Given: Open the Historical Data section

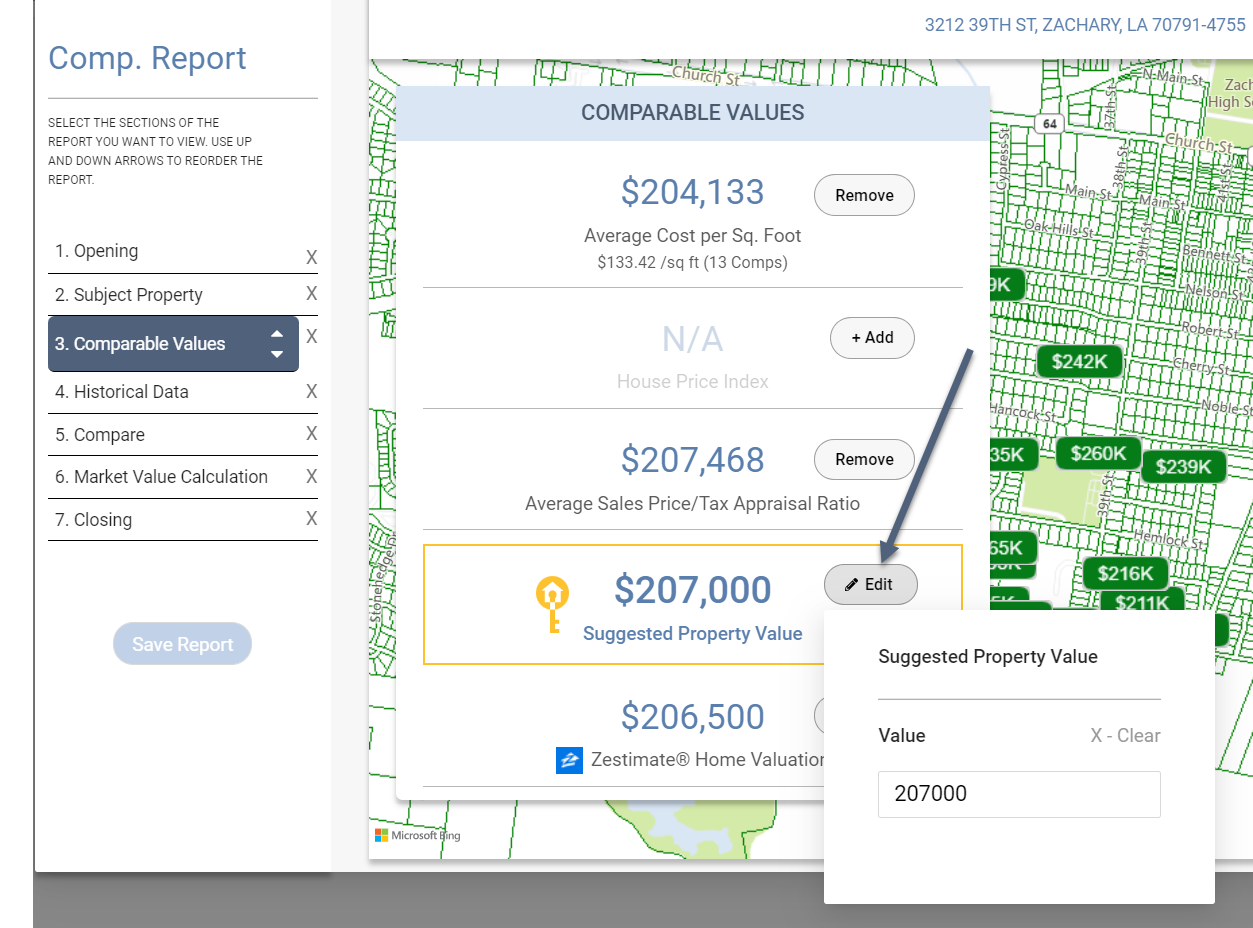Looking at the screenshot, I should (x=121, y=392).
